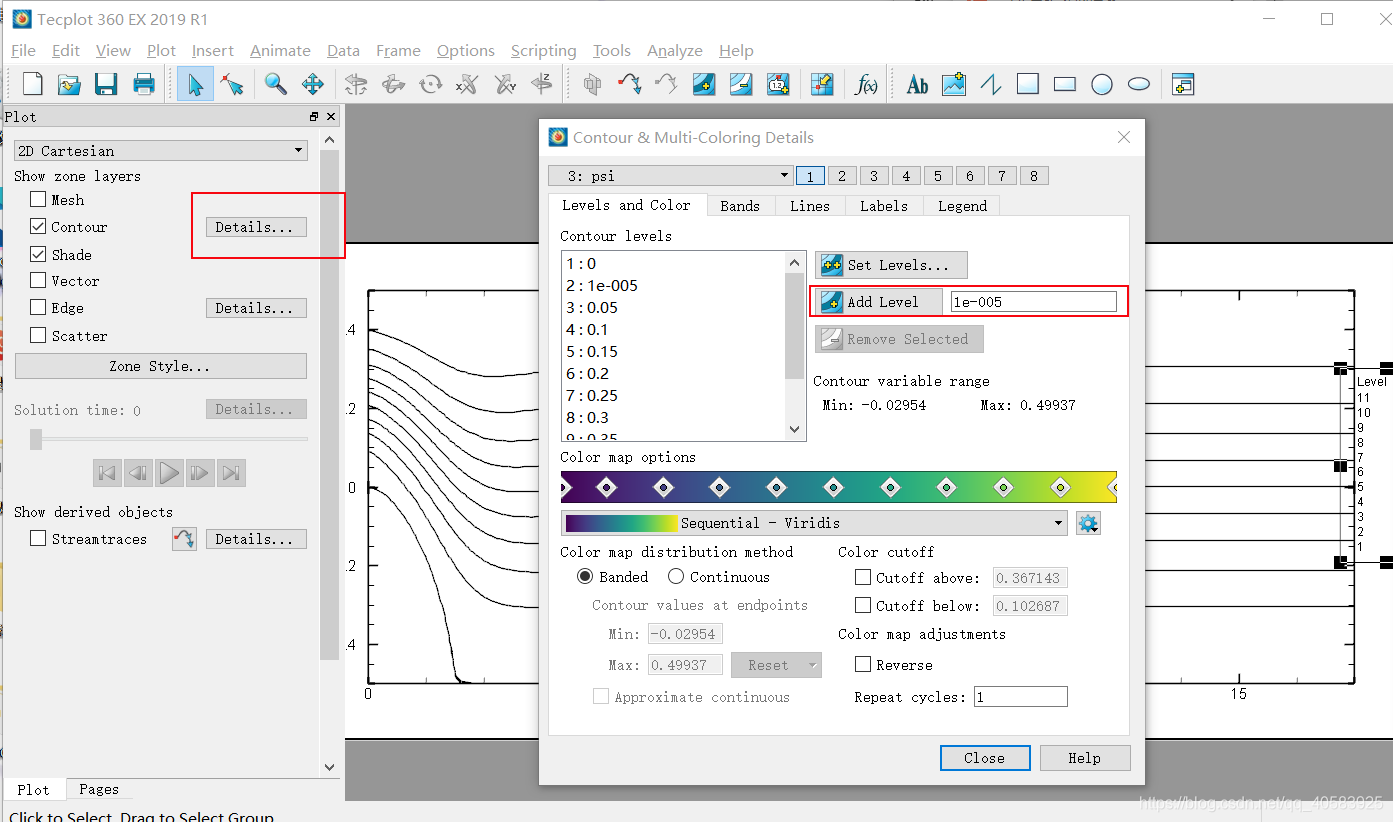Tick the Cutoff below checkbox
The height and width of the screenshot is (822, 1393).
click(x=863, y=606)
